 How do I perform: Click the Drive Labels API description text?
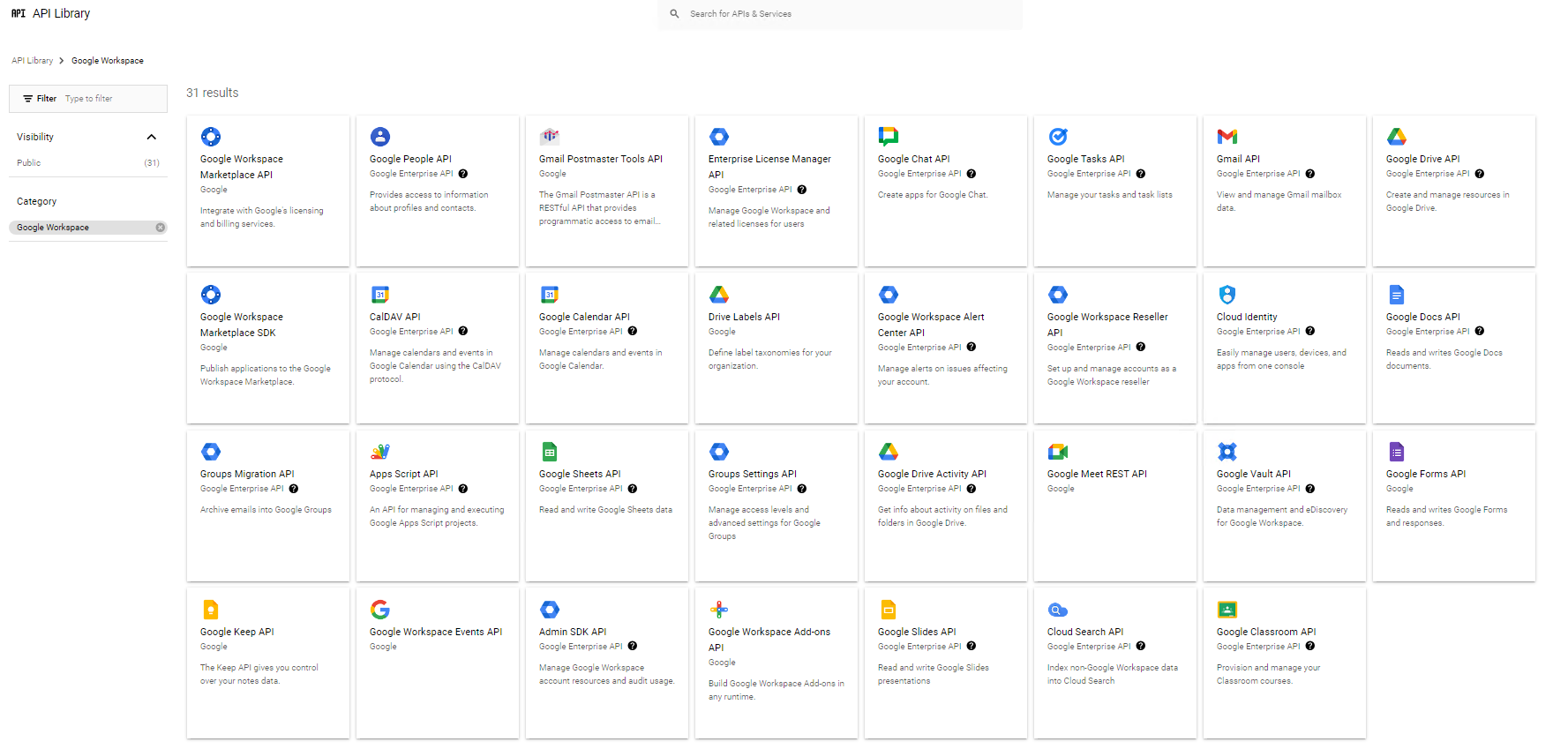click(770, 359)
